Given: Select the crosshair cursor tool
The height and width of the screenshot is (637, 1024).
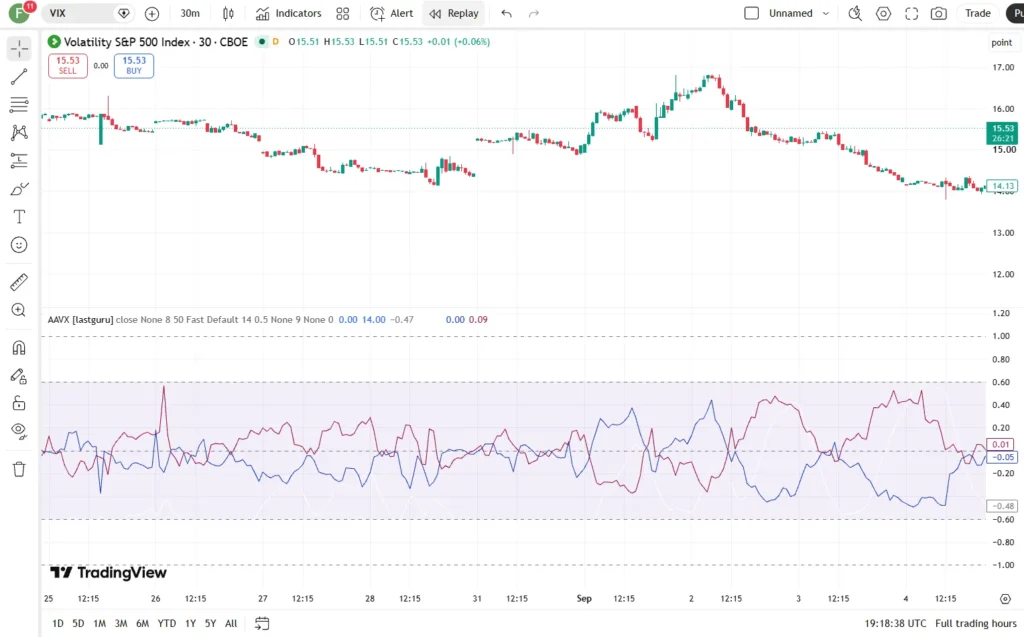Looking at the screenshot, I should coord(19,48).
